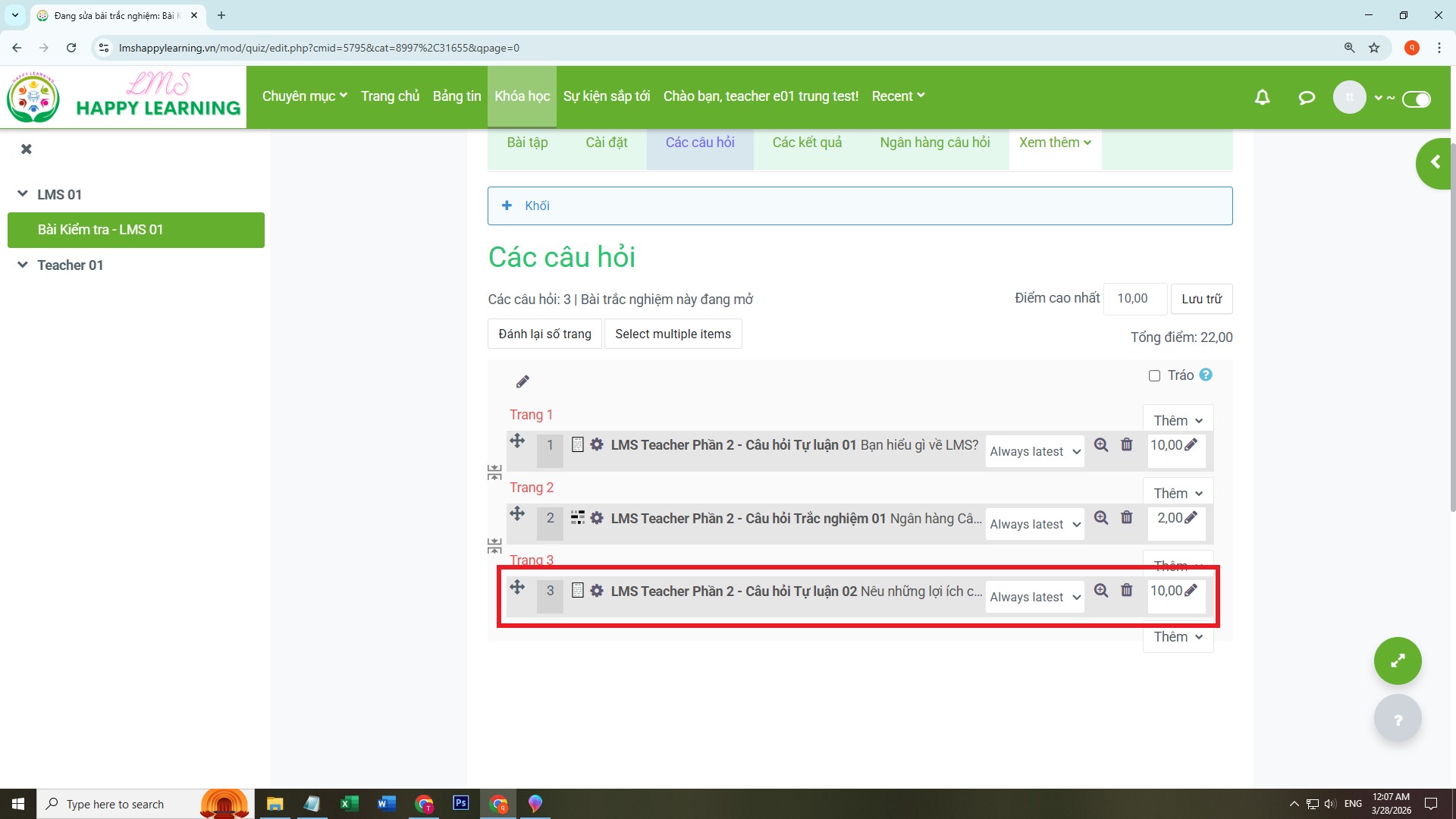Open the Cài đặt tab
The width and height of the screenshot is (1456, 819).
pyautogui.click(x=606, y=143)
